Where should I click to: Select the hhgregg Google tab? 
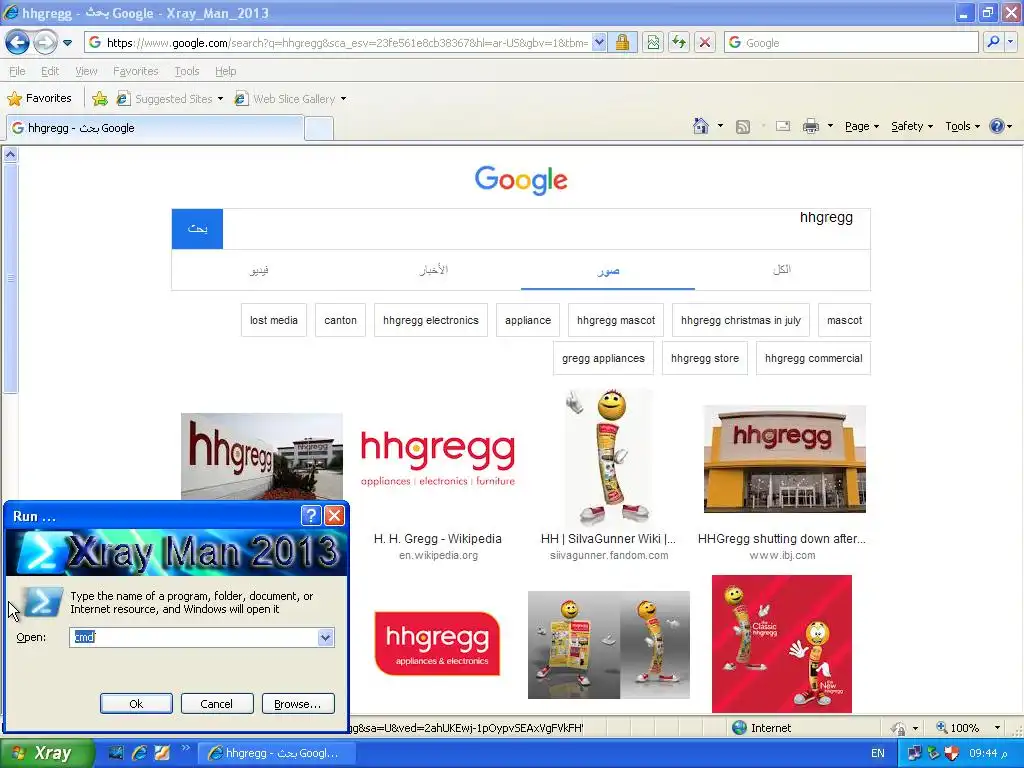click(x=155, y=128)
